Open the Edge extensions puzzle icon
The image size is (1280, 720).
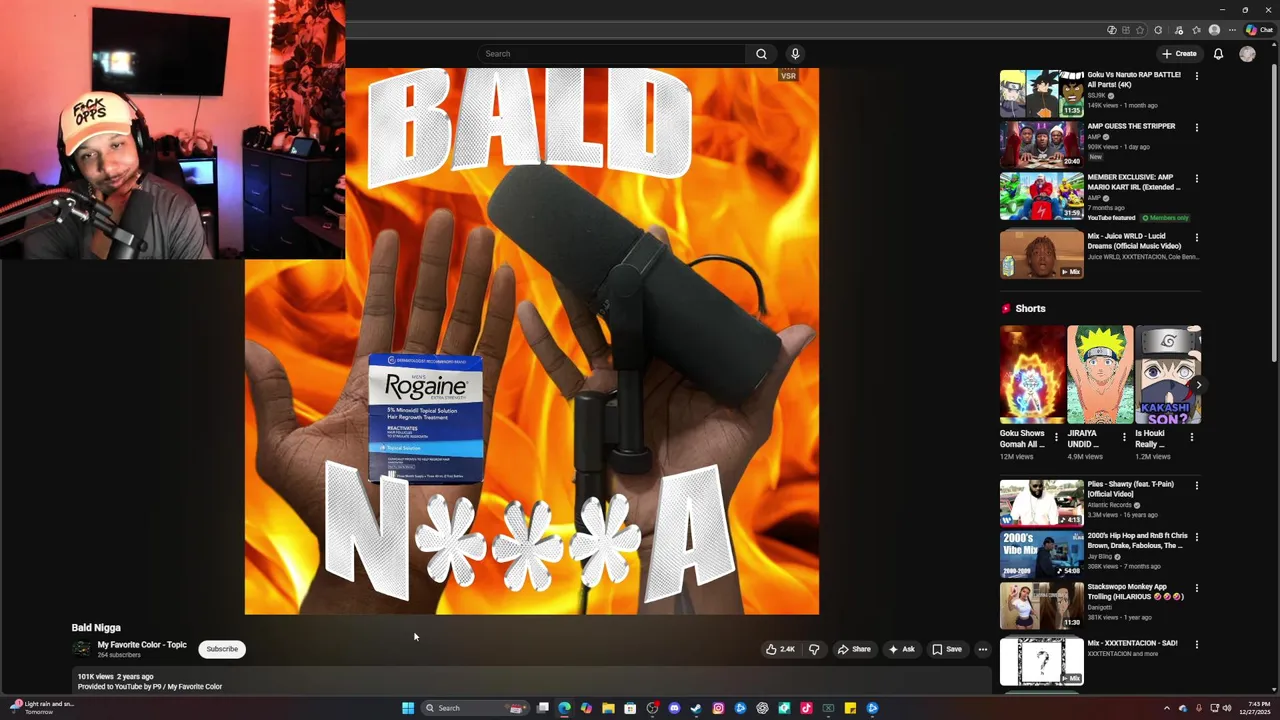(1158, 30)
